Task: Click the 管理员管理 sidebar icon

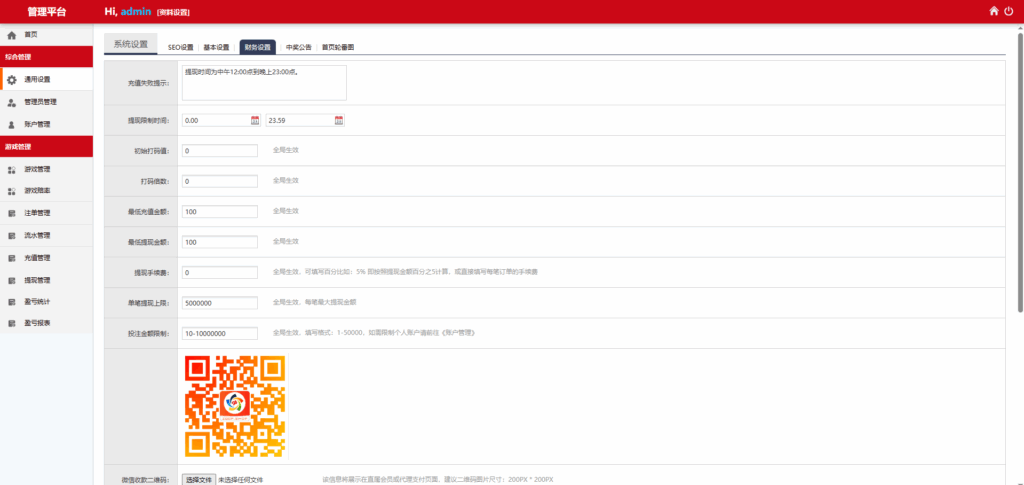Action: coord(11,102)
